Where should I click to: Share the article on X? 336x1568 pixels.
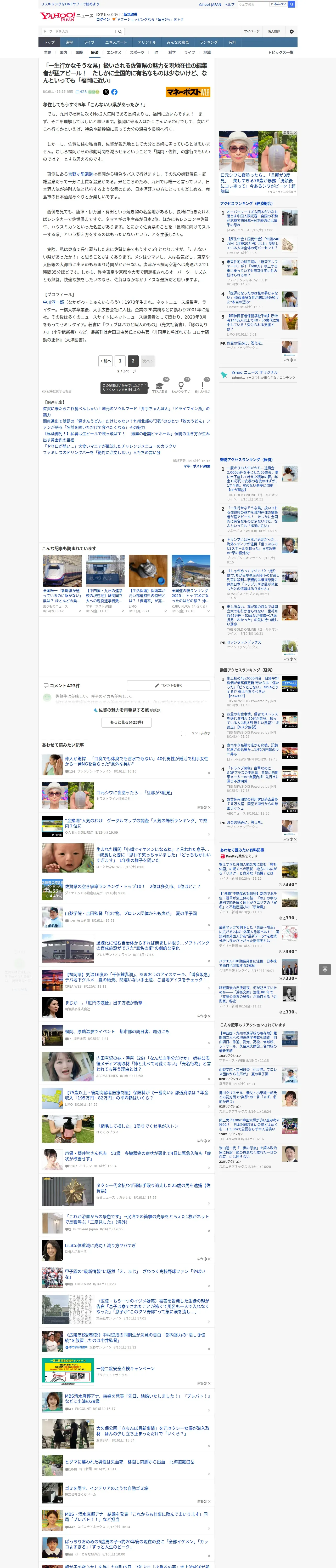point(105,92)
